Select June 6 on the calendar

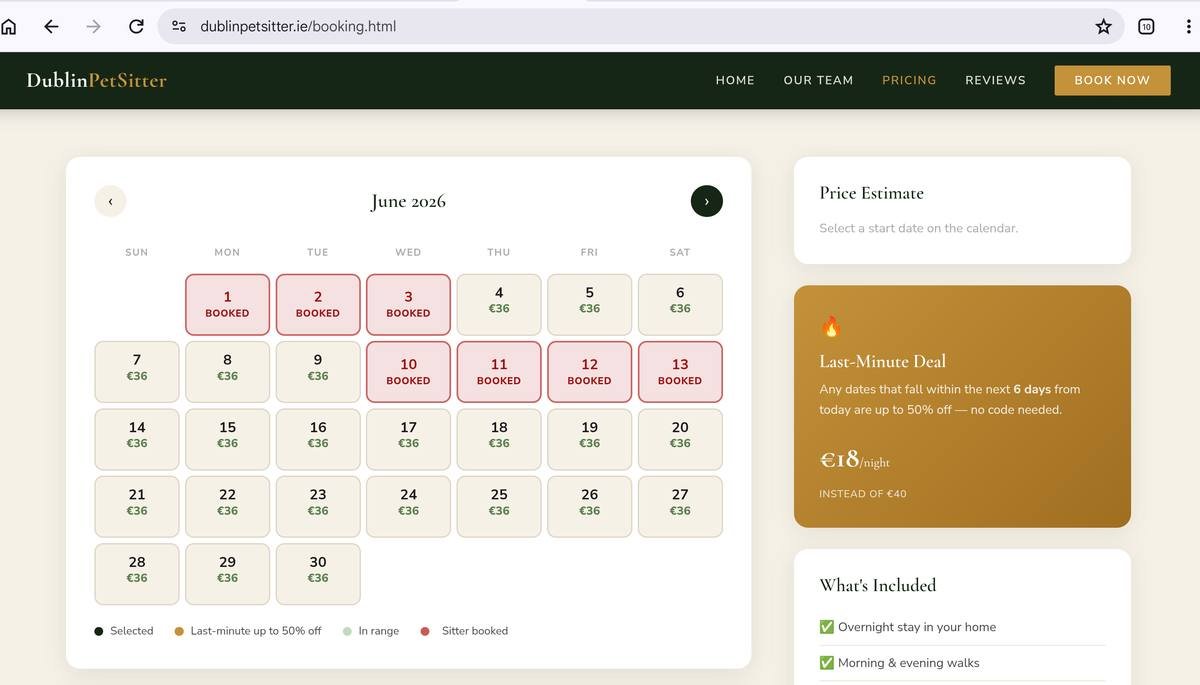(680, 304)
